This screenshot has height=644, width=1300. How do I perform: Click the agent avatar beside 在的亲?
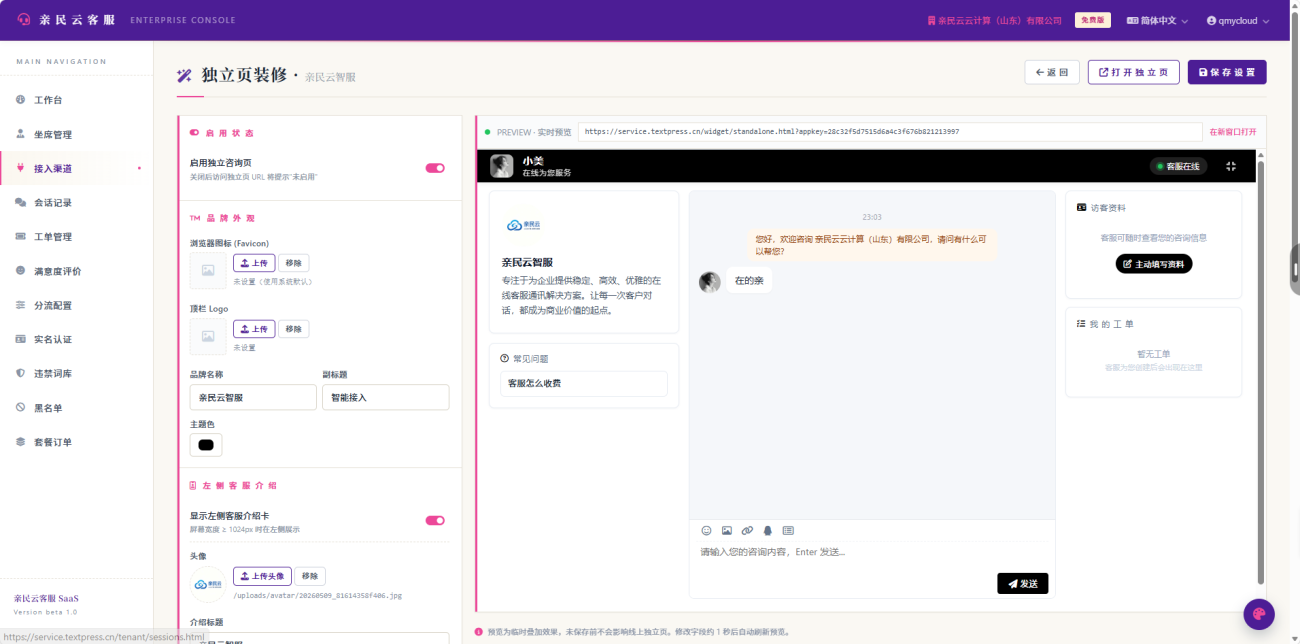coord(710,282)
